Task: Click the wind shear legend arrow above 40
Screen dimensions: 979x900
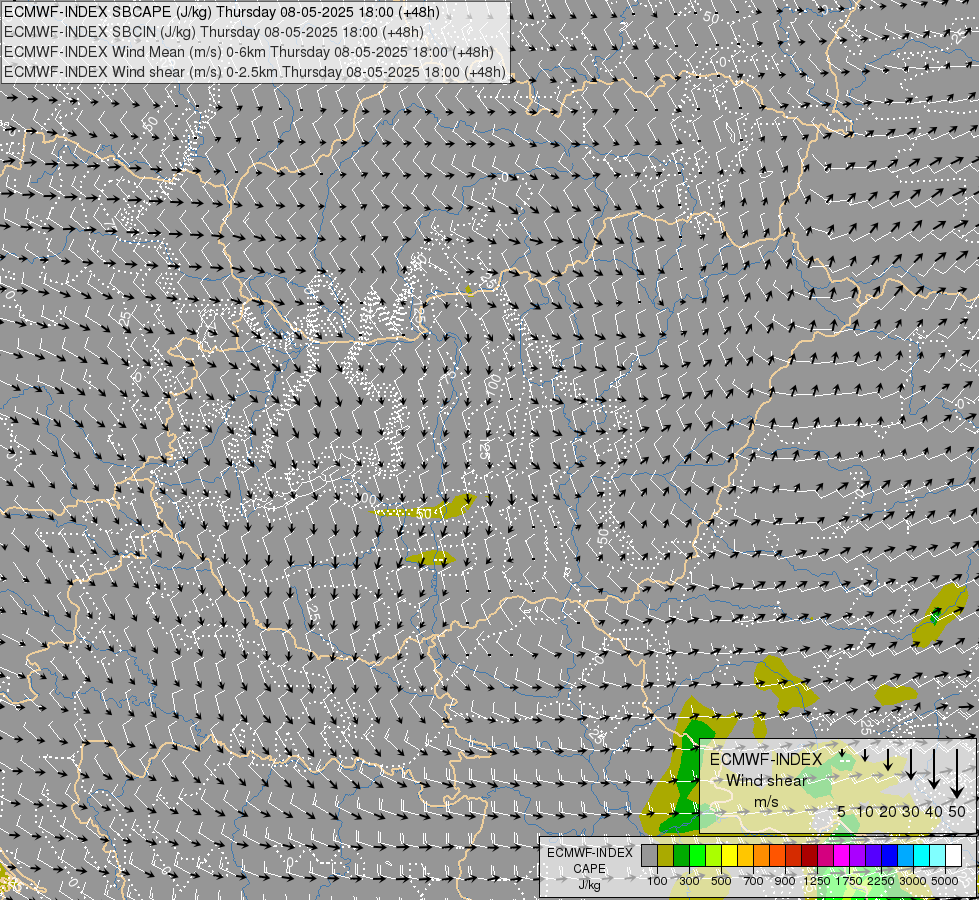Action: 934,769
